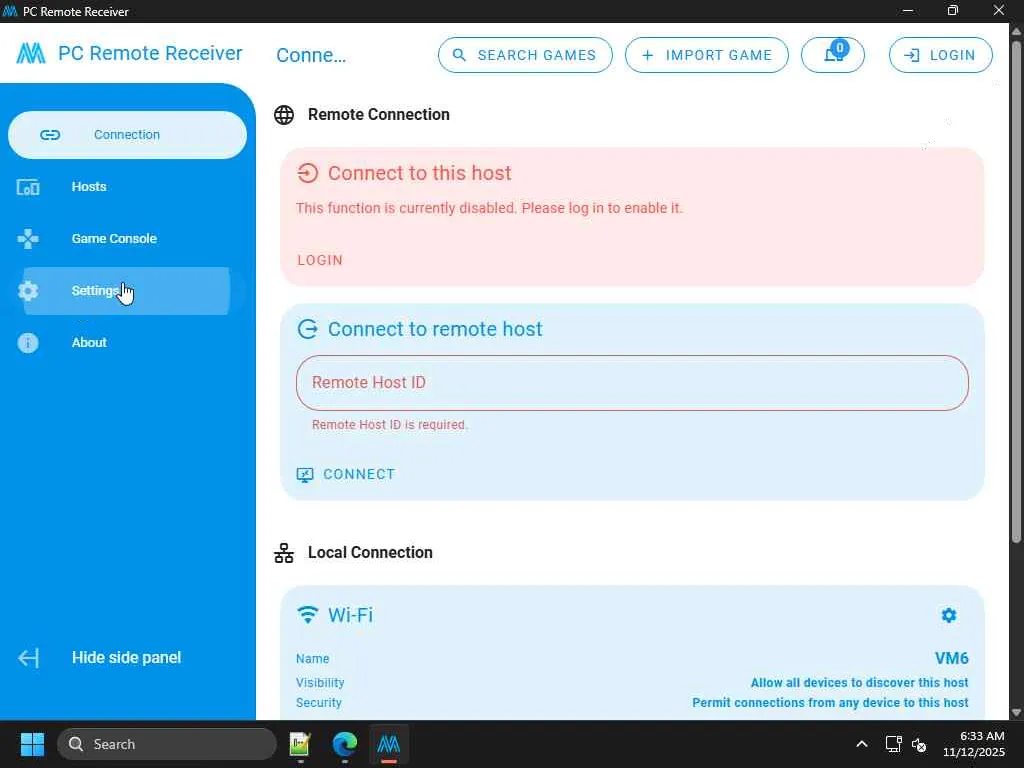The height and width of the screenshot is (768, 1024).
Task: Click the VM6 host name value
Action: click(952, 658)
